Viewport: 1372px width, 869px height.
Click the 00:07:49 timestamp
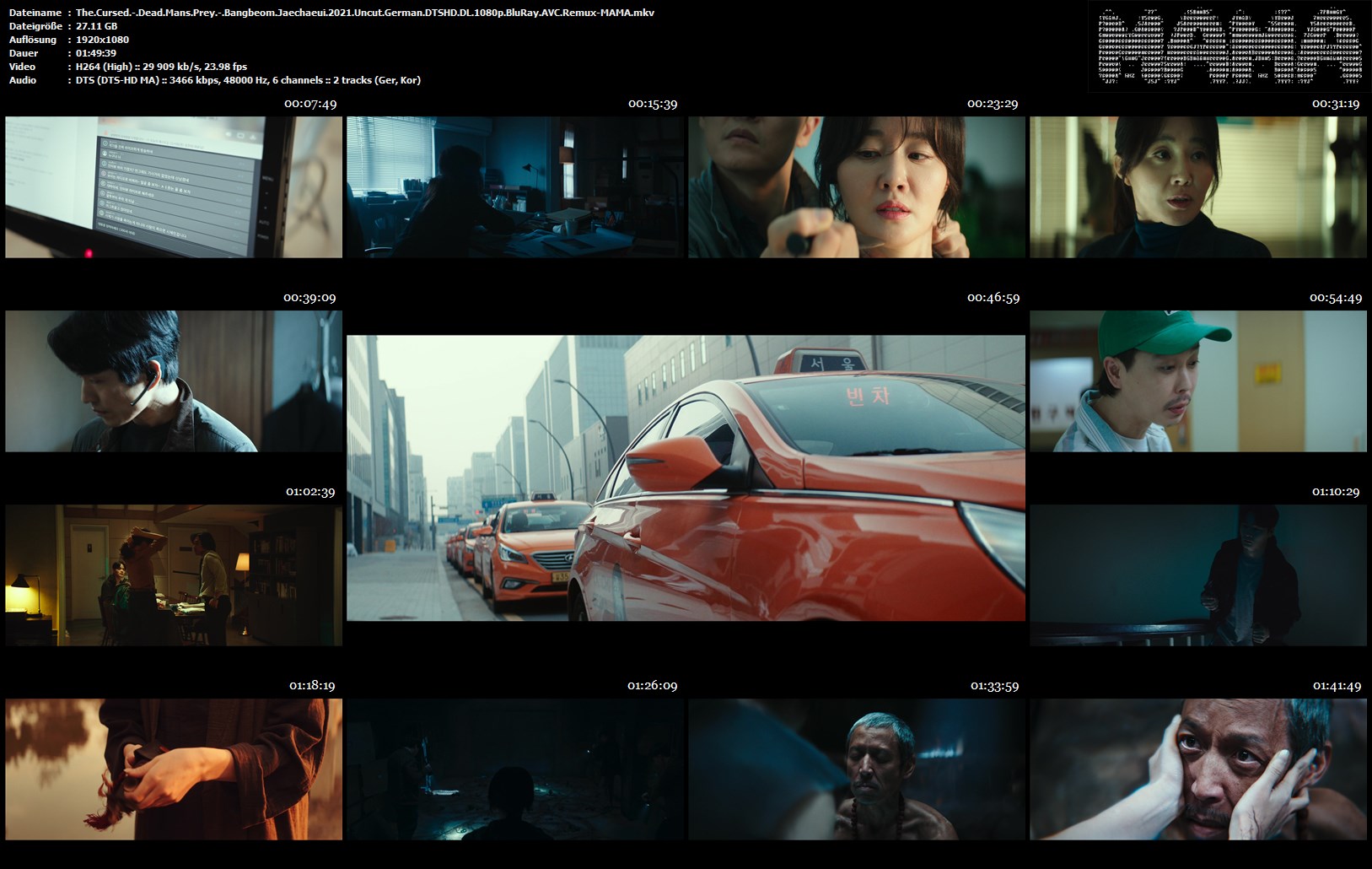[x=310, y=104]
